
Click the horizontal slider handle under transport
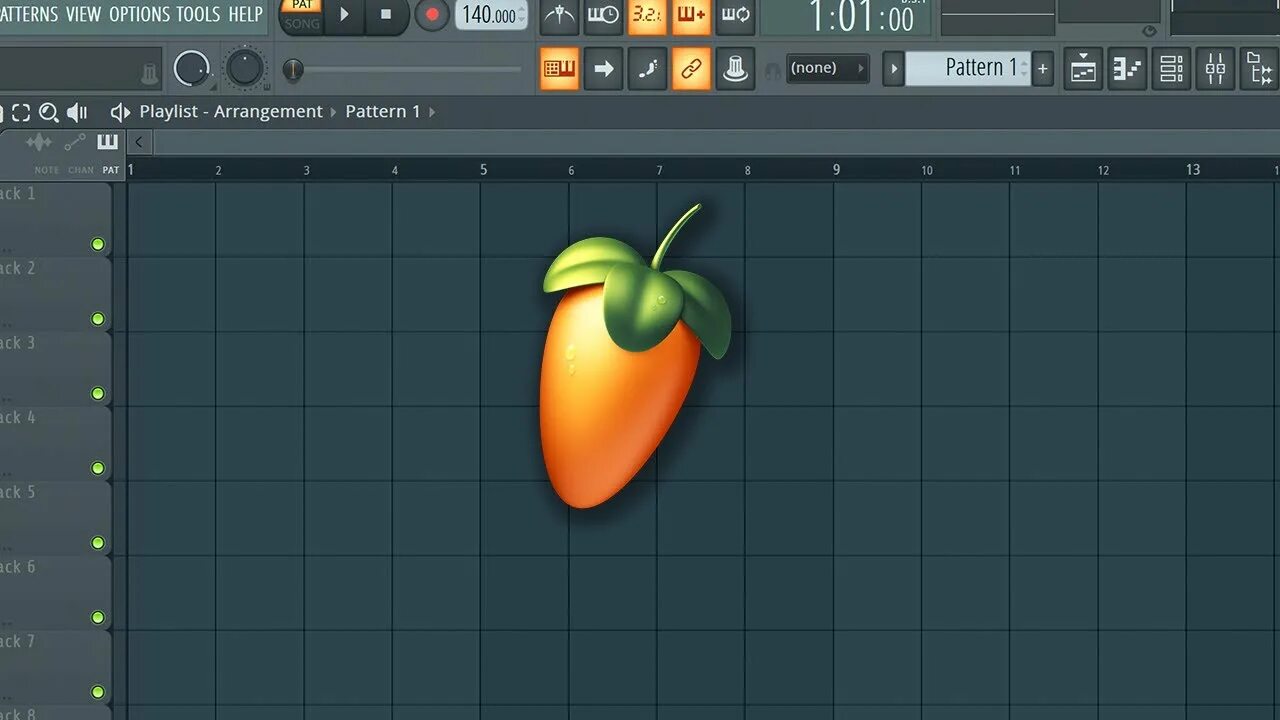tap(293, 69)
